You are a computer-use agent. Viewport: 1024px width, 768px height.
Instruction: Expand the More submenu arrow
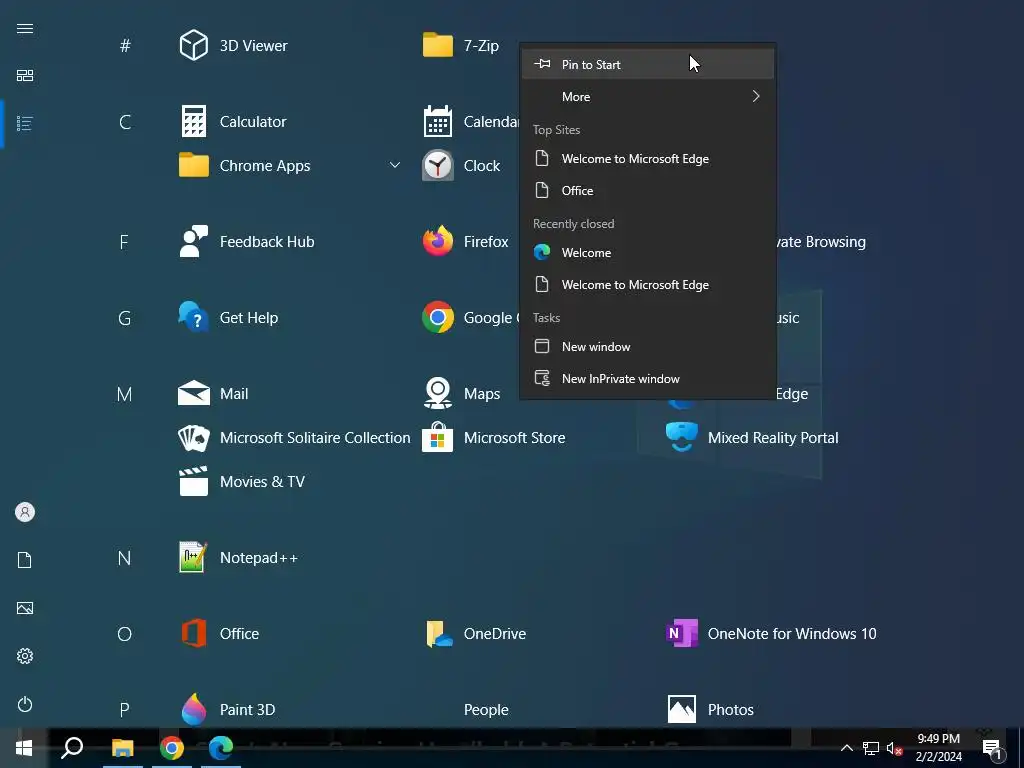[x=756, y=96]
